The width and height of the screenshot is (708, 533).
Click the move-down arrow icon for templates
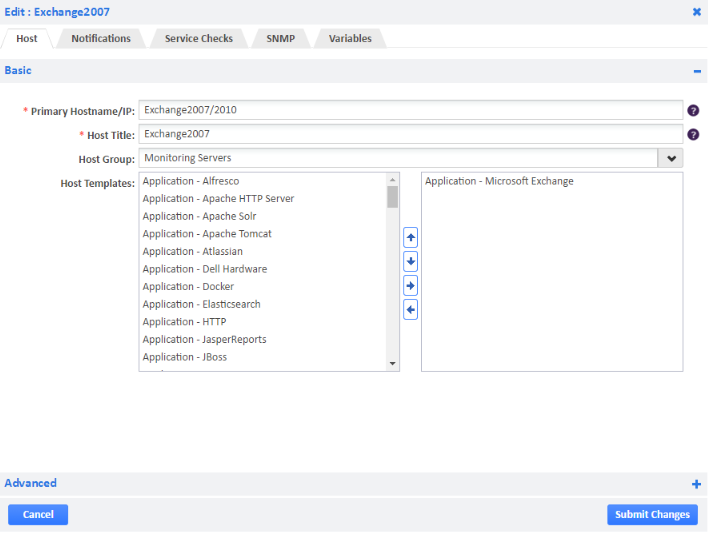(410, 261)
